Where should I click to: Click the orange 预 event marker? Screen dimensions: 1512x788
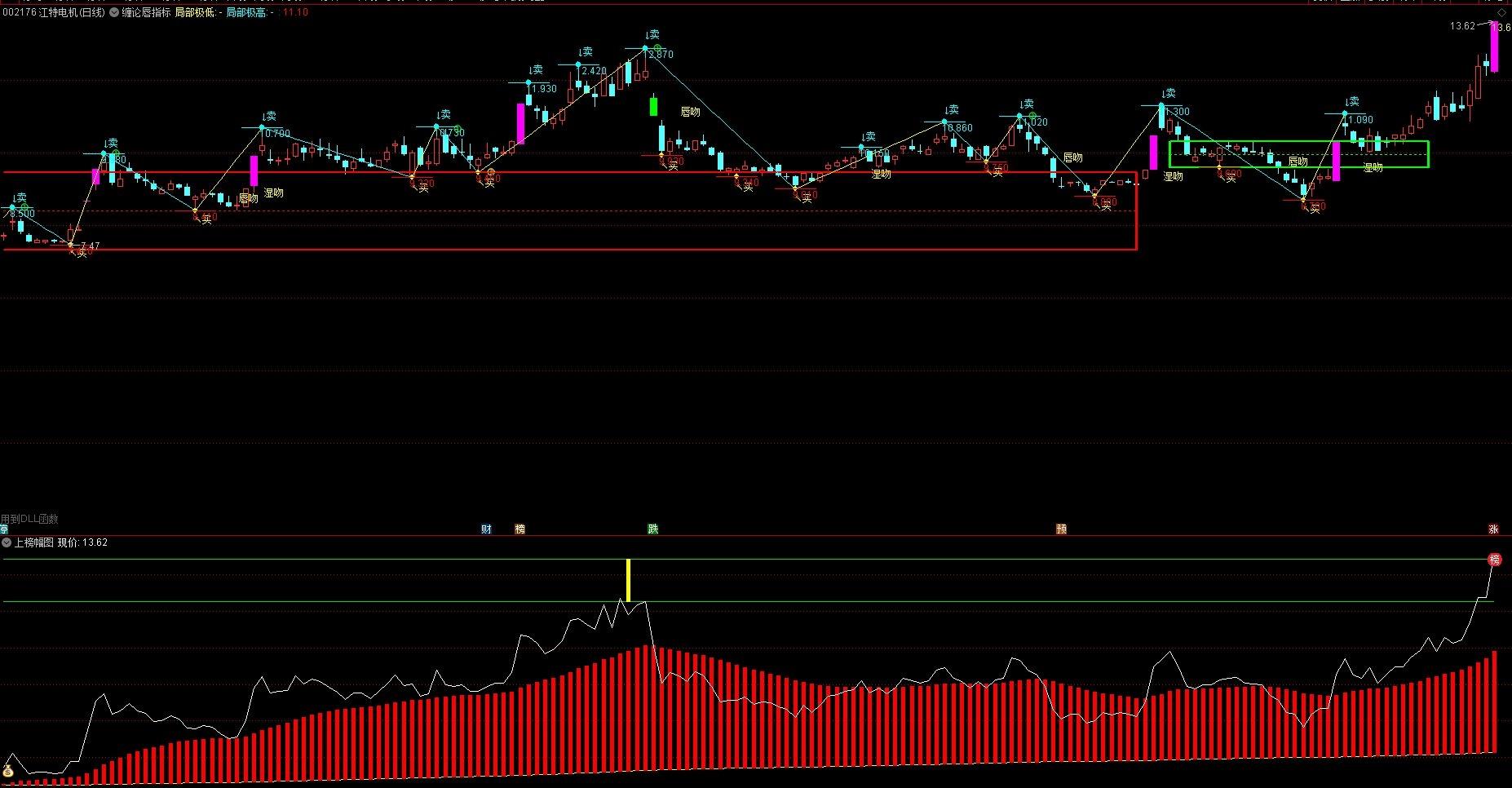[1061, 529]
